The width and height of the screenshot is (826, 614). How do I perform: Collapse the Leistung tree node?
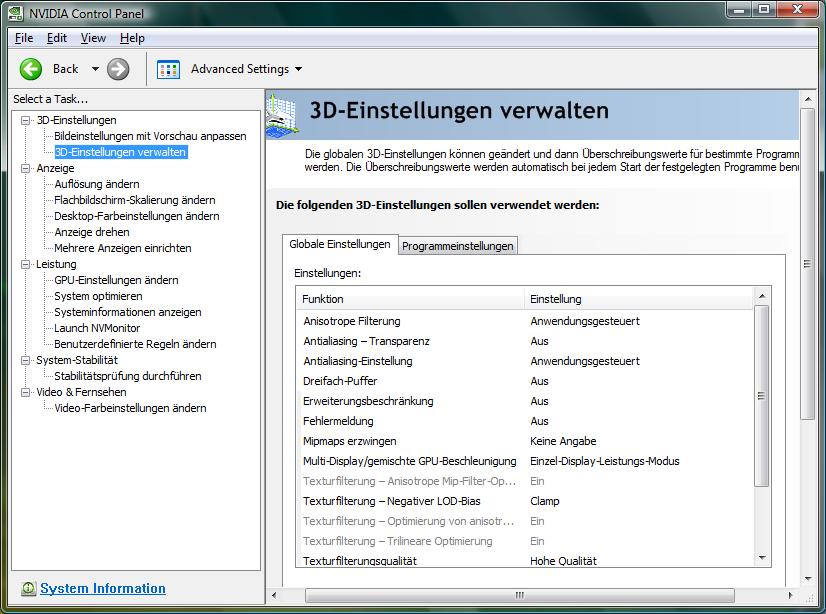coord(25,264)
